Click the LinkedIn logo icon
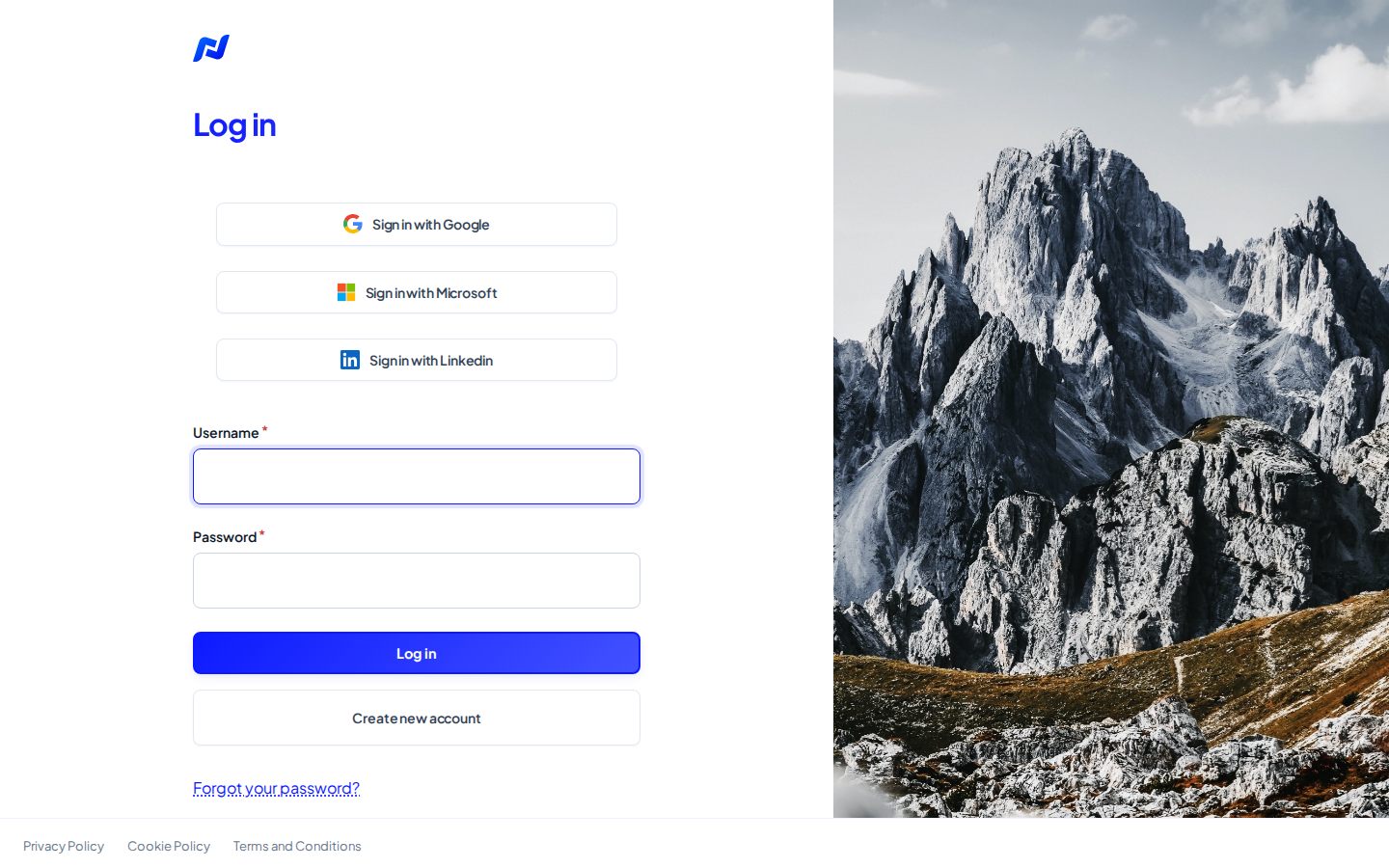 [350, 360]
